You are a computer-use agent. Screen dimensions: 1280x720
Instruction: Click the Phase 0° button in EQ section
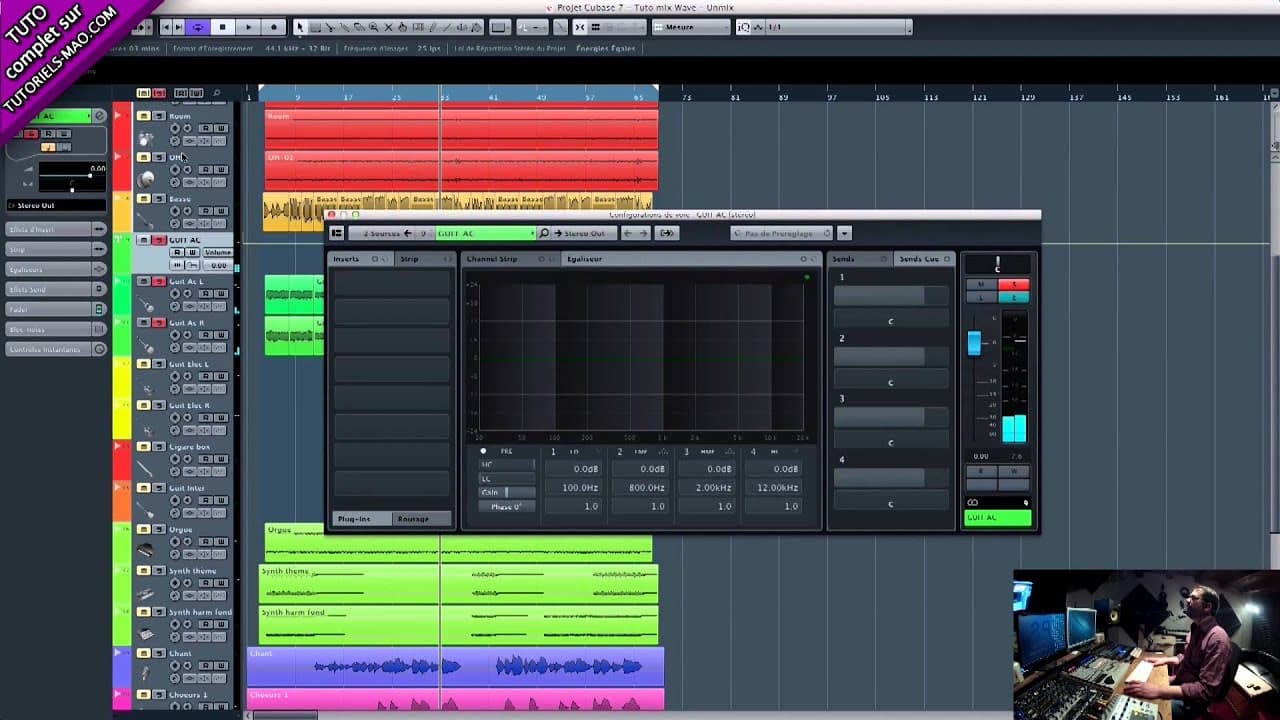pyautogui.click(x=507, y=507)
